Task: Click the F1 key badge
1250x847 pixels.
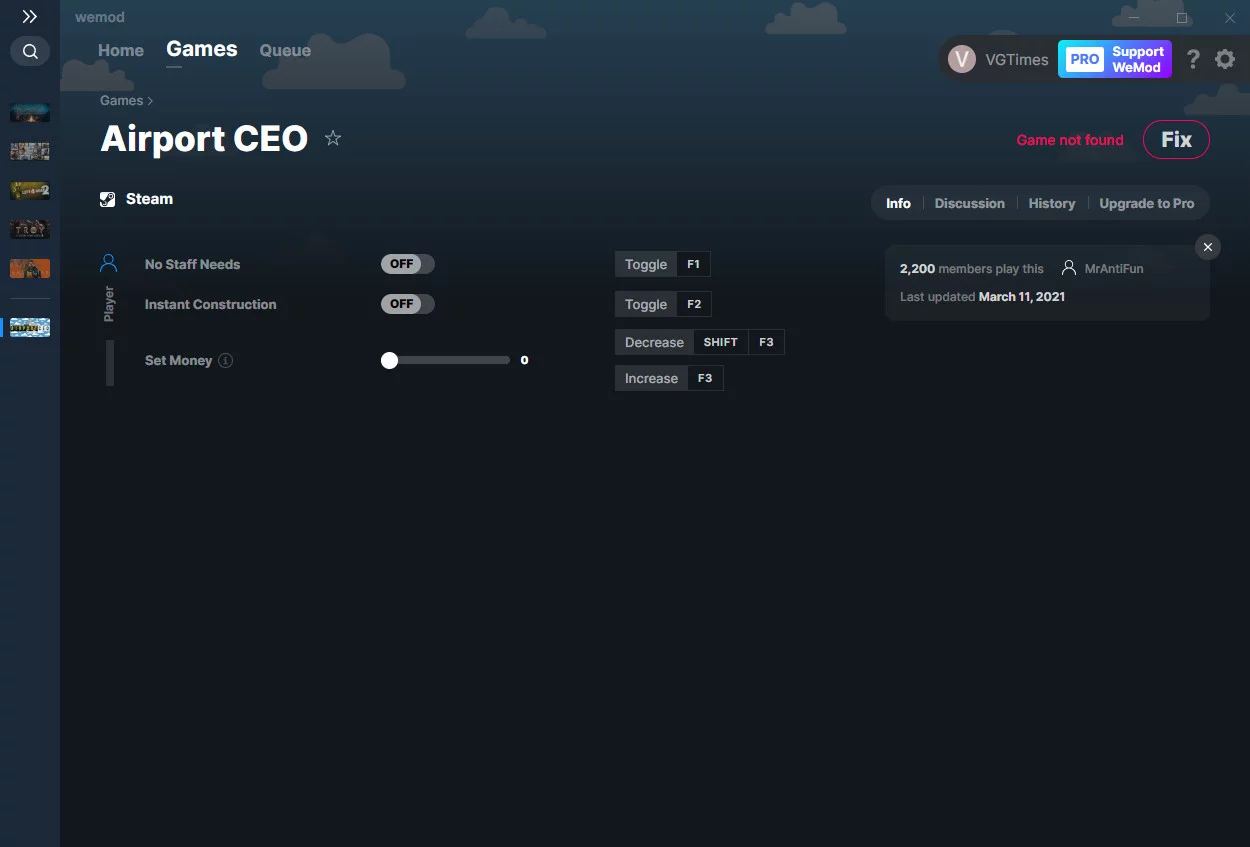Action: coord(693,264)
